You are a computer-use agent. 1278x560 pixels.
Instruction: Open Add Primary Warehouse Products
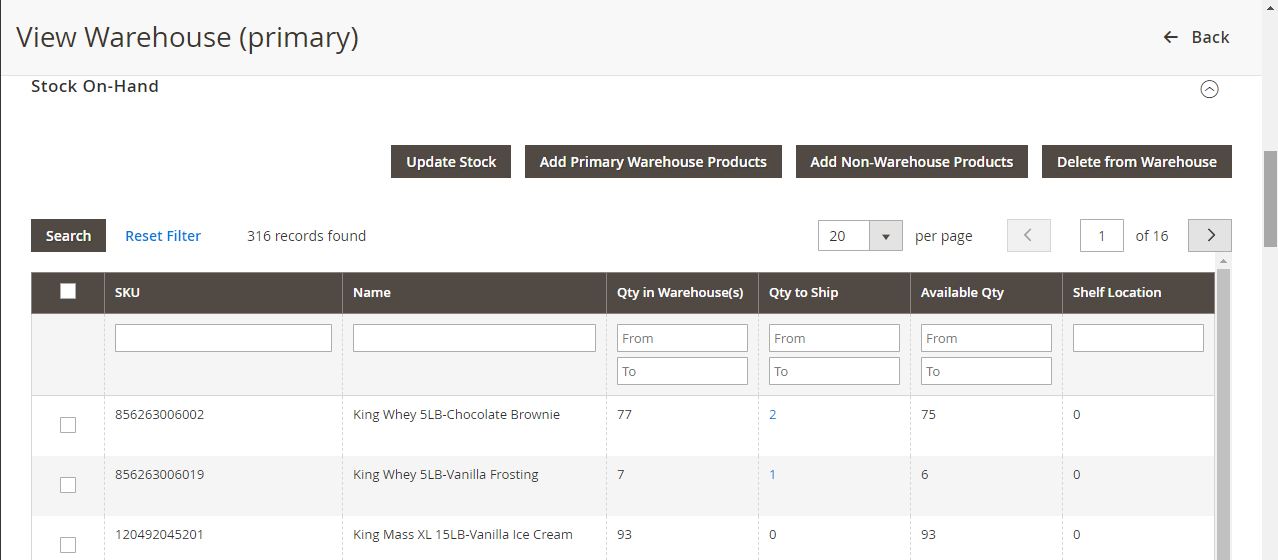(653, 162)
